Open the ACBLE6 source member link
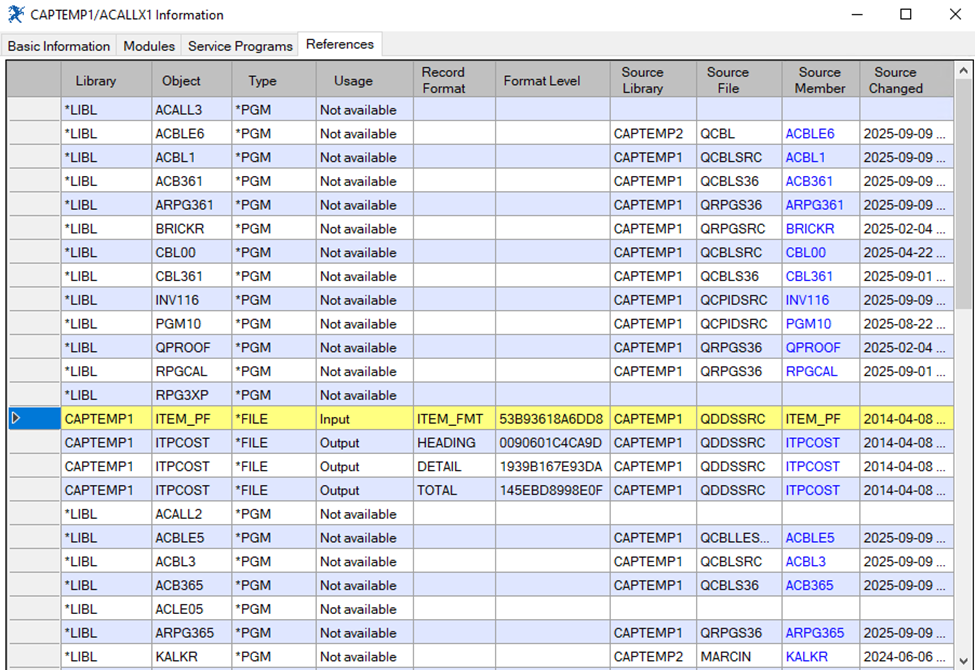975x670 pixels. click(809, 134)
